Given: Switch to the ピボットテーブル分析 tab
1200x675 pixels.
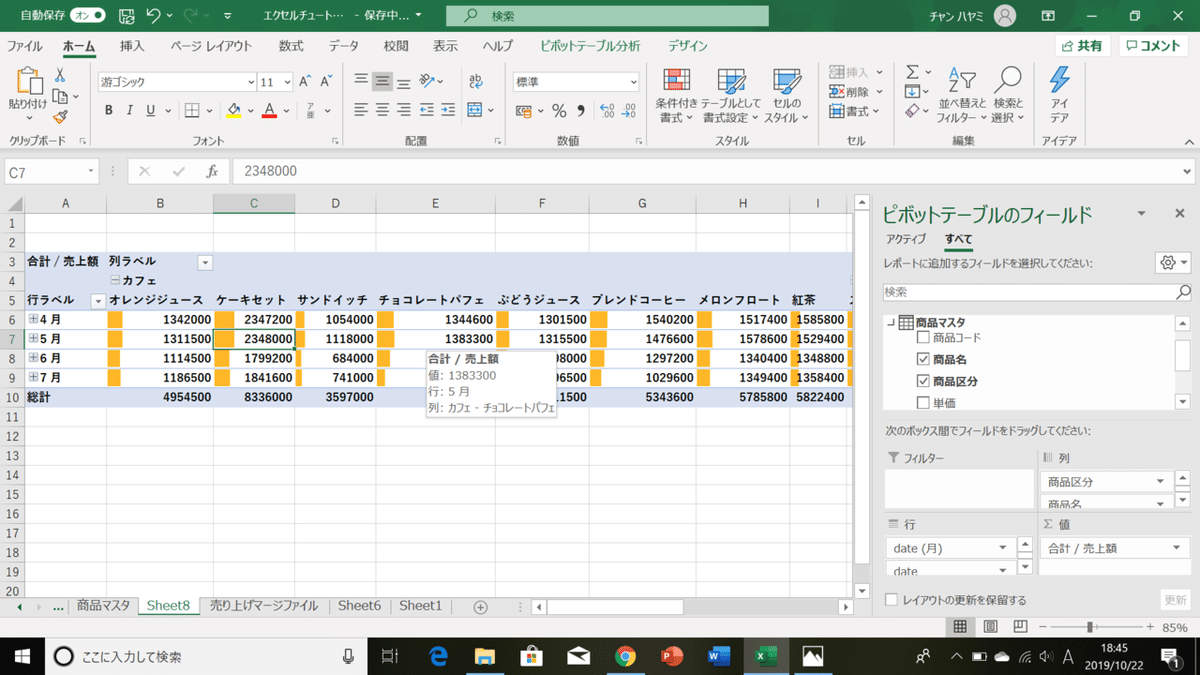Looking at the screenshot, I should pyautogui.click(x=590, y=46).
